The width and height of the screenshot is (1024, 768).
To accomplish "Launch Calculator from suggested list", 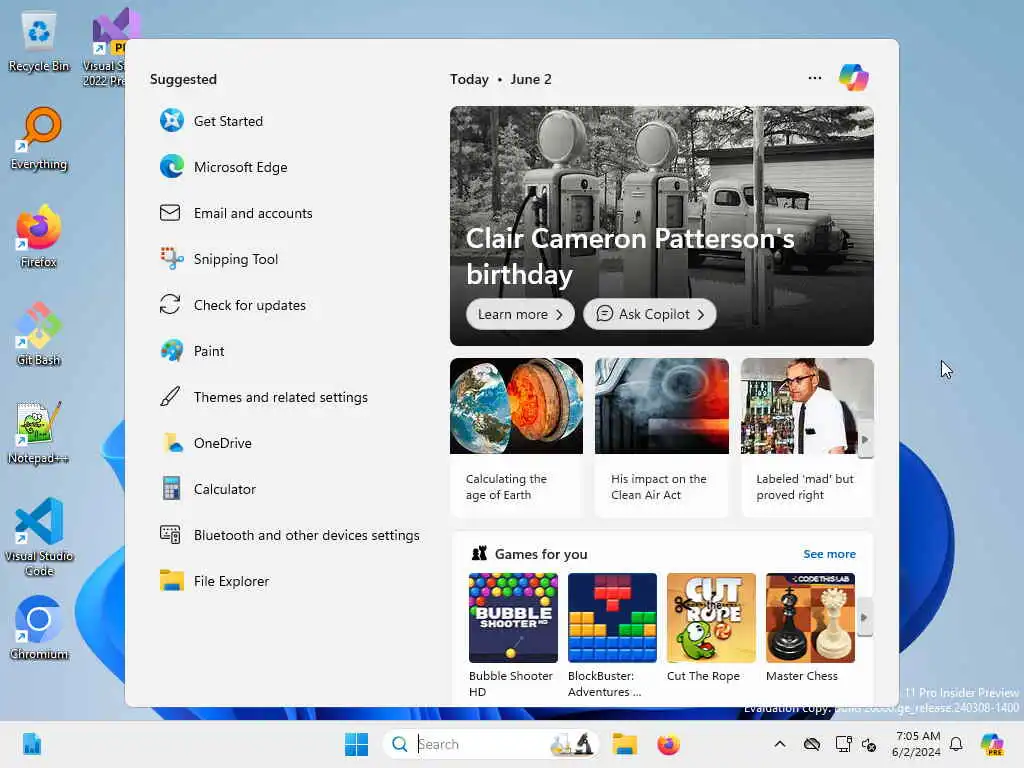I will [208, 489].
